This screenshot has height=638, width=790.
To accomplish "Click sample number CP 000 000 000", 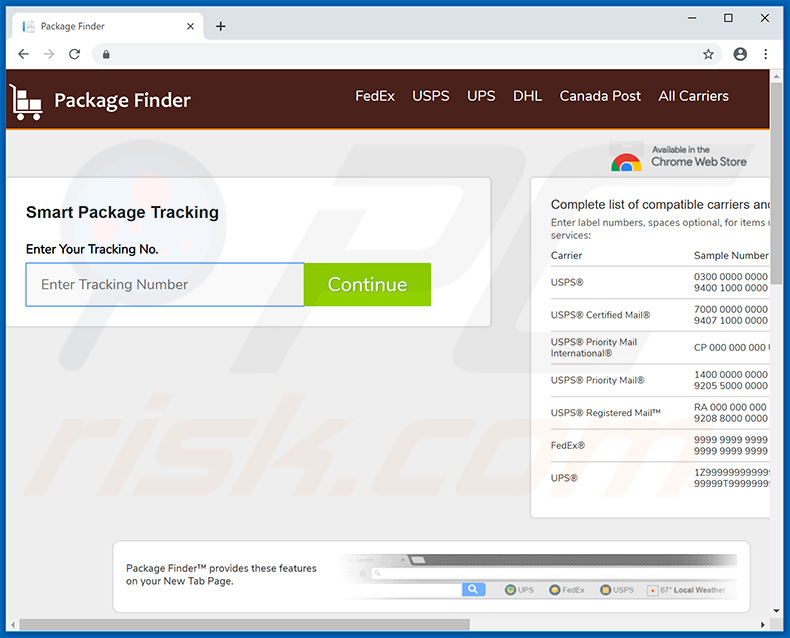I will pos(731,348).
